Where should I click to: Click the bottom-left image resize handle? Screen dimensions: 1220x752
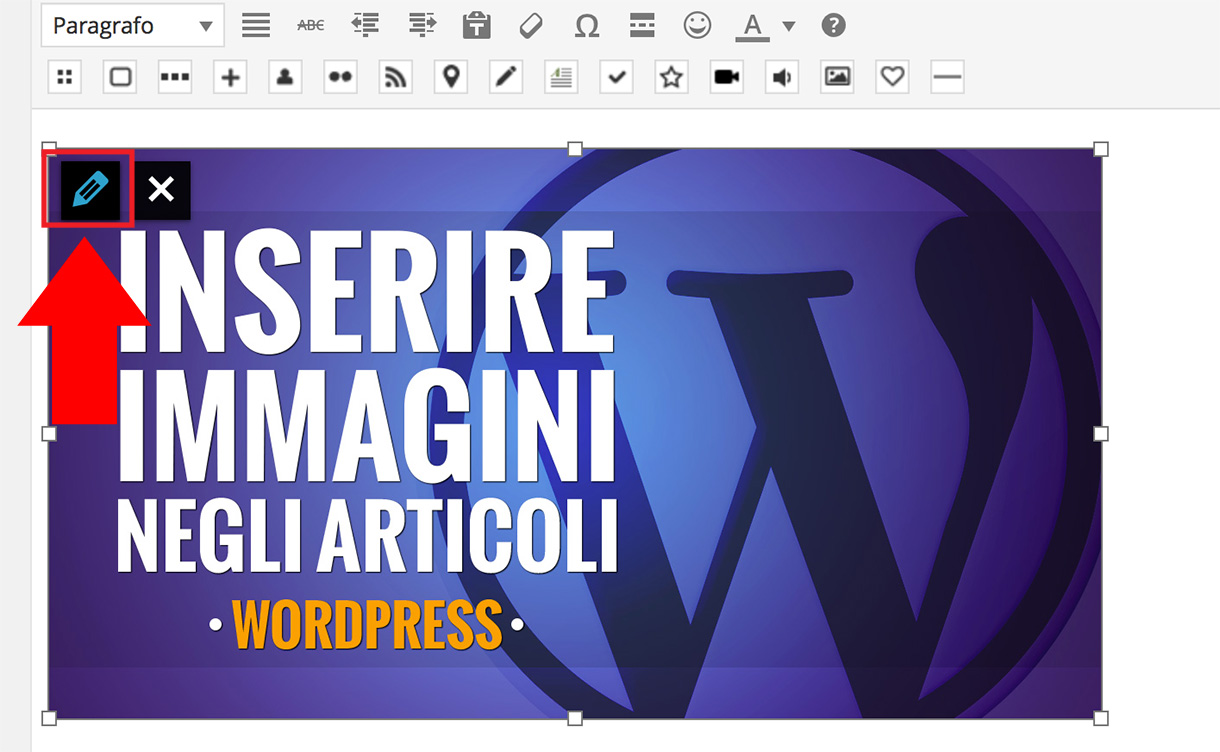pyautogui.click(x=49, y=718)
